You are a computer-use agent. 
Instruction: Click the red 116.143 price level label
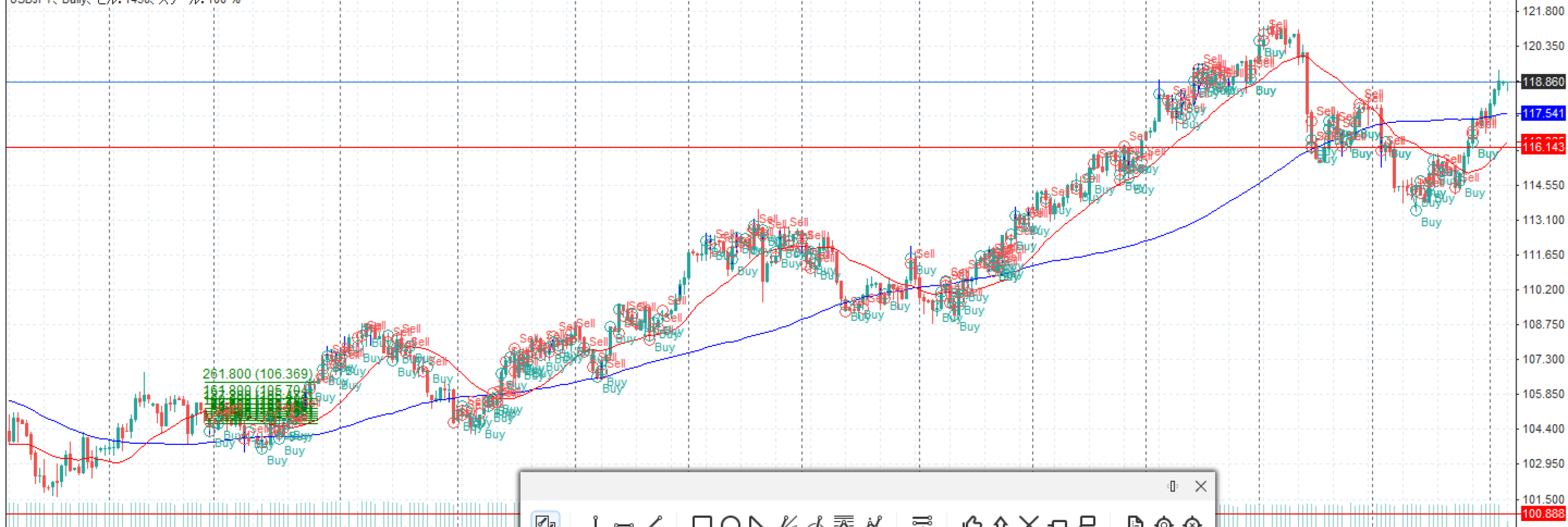coord(1542,147)
